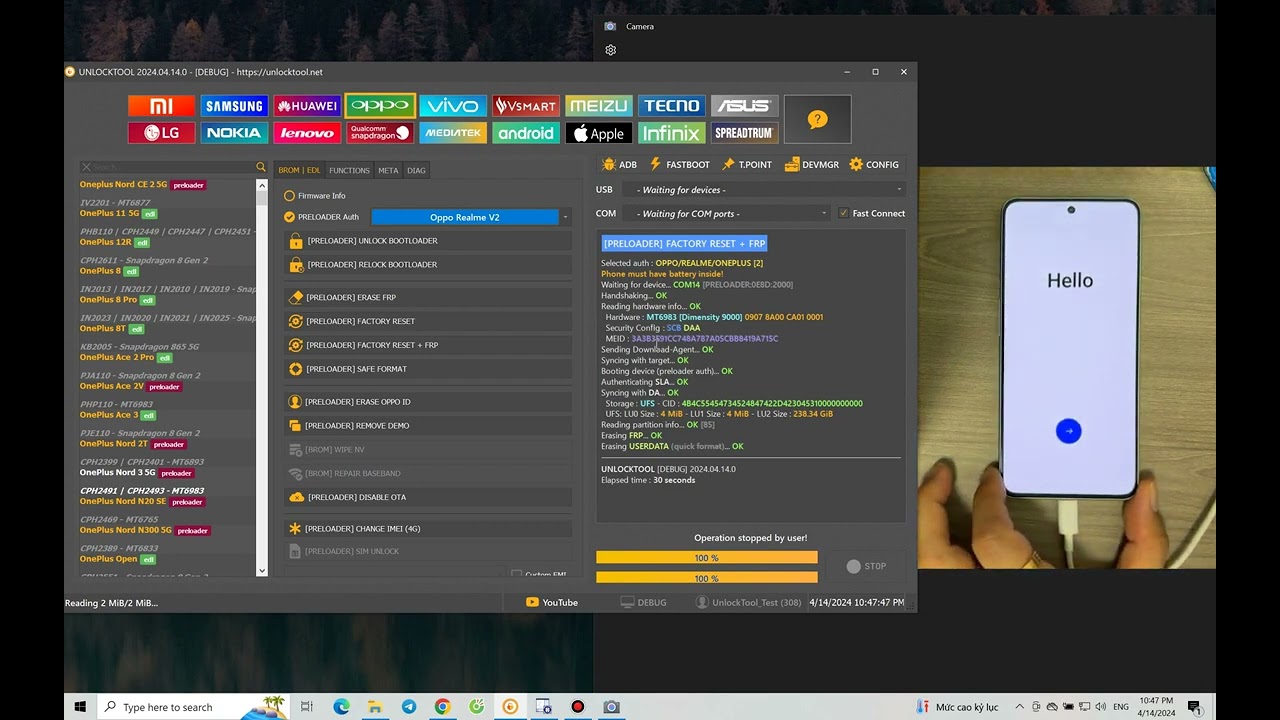Viewport: 1280px width, 720px height.
Task: Open the Qualcomm Snapdragon section
Action: pos(380,133)
